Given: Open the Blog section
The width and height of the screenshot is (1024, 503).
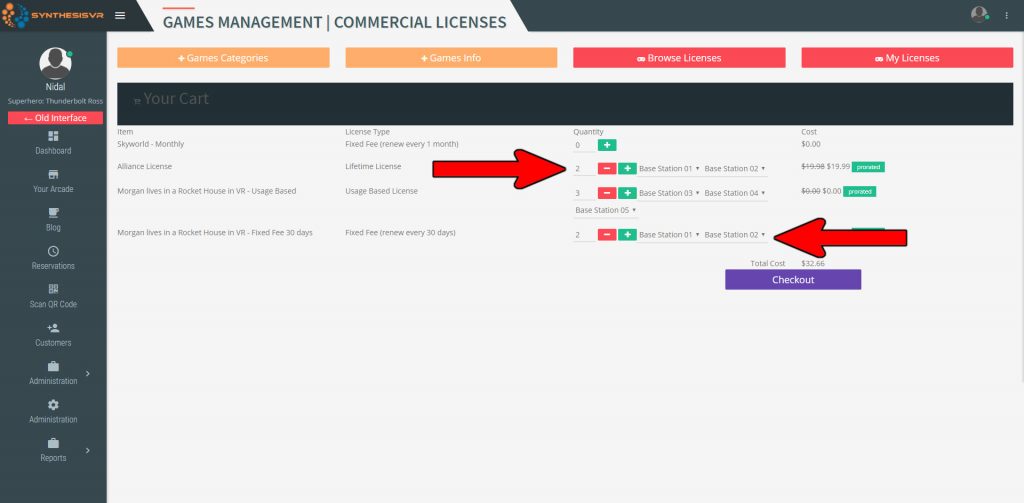Looking at the screenshot, I should 54,219.
